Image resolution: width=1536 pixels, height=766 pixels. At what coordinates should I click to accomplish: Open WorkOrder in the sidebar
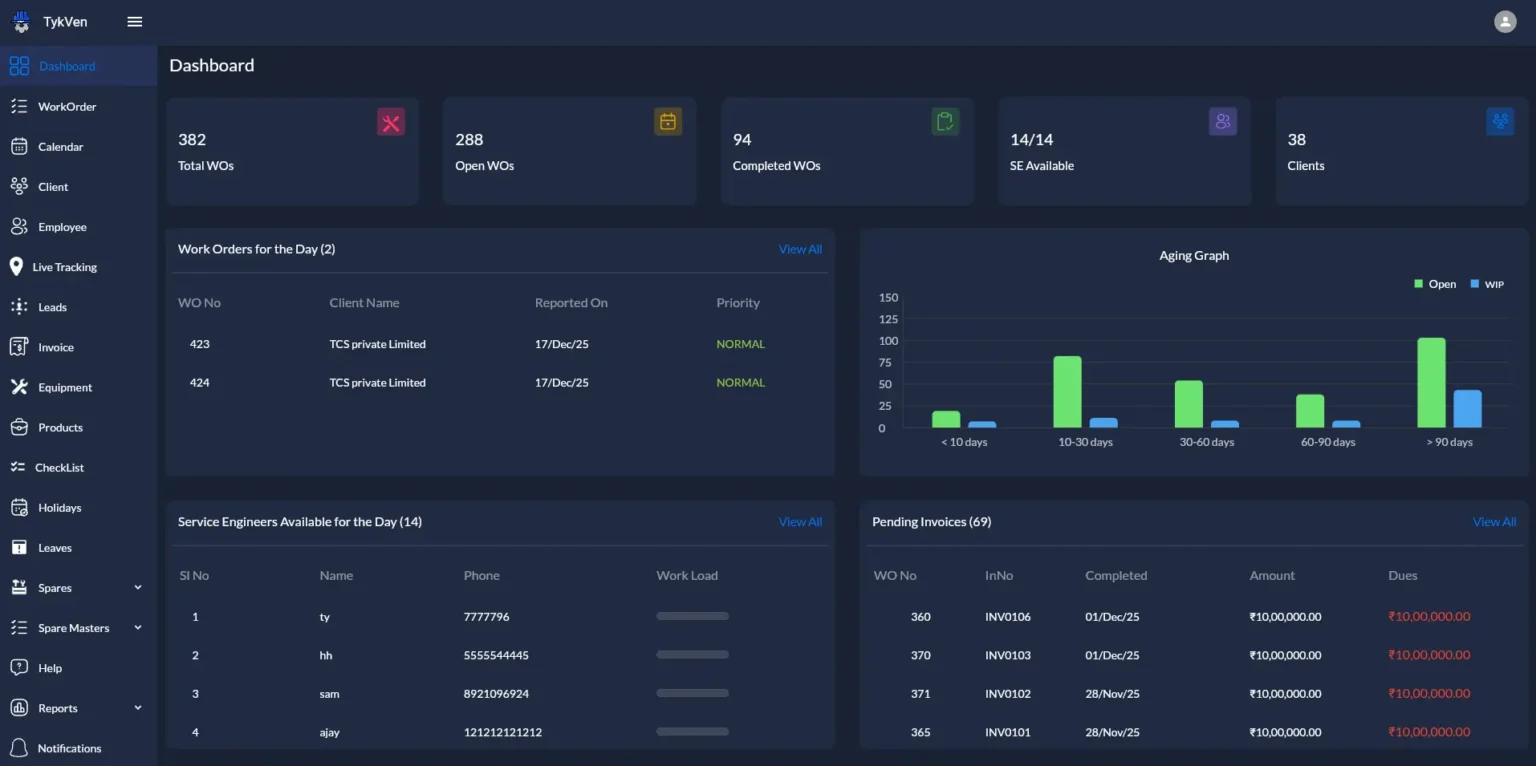point(67,107)
